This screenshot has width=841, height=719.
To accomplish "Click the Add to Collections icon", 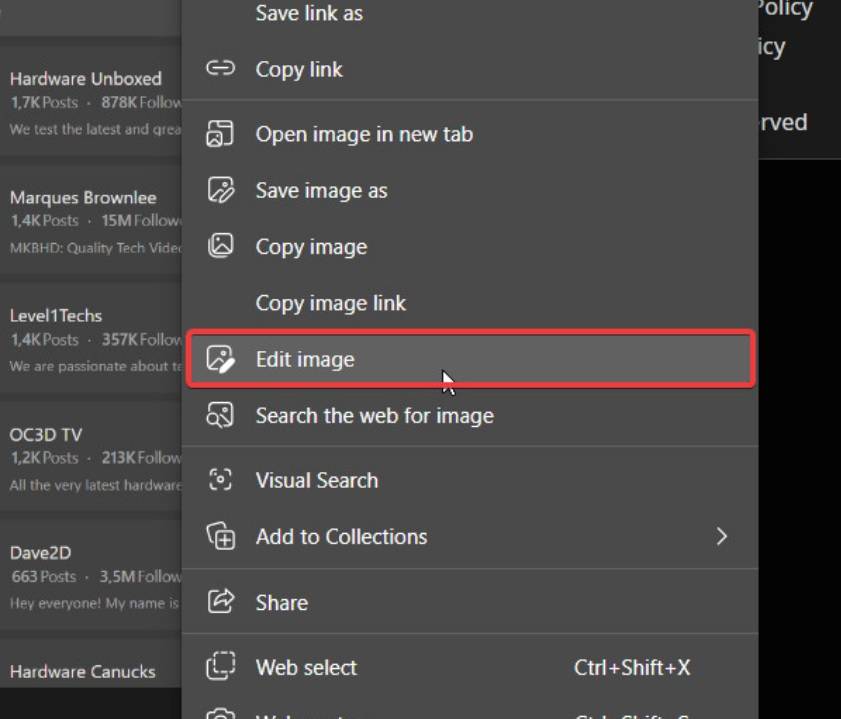I will [x=220, y=536].
